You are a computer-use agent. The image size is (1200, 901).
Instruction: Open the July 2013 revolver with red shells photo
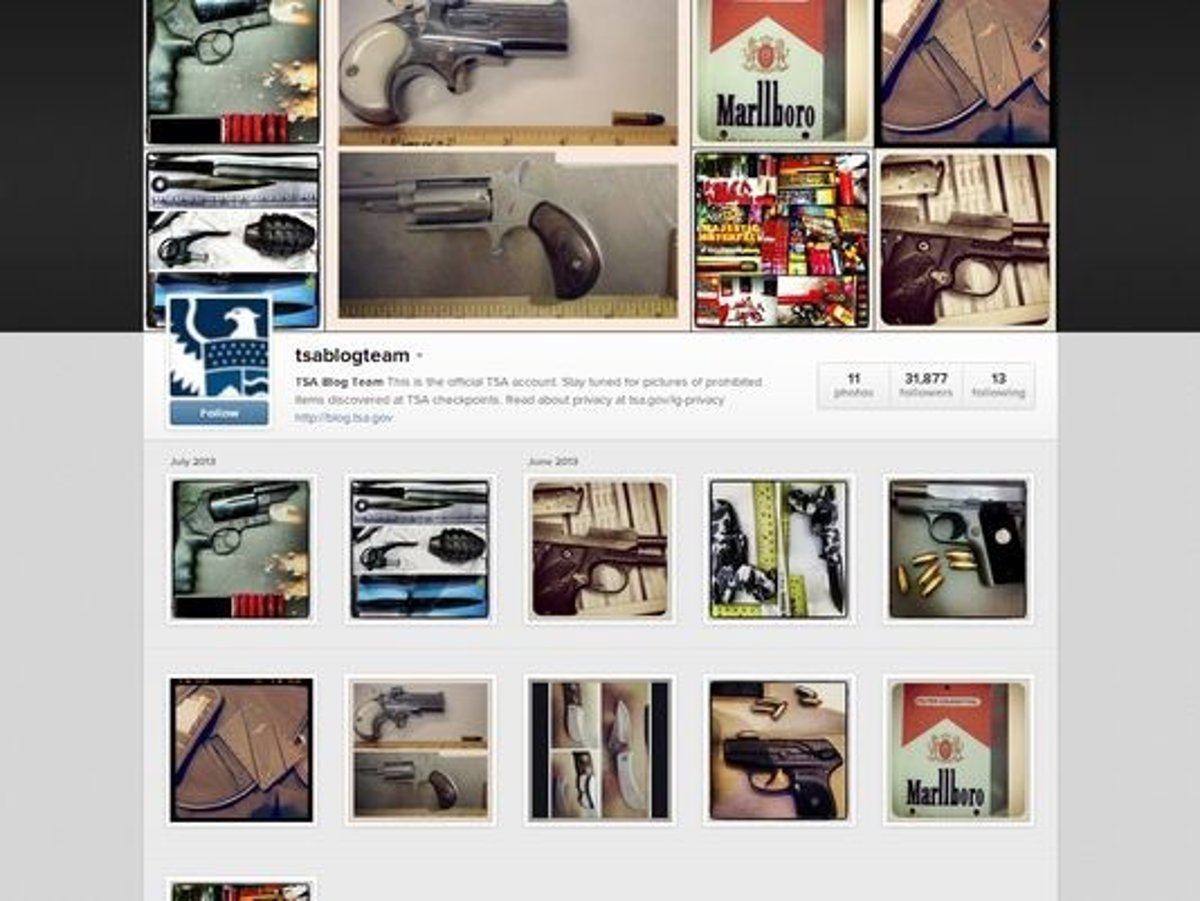[241, 549]
